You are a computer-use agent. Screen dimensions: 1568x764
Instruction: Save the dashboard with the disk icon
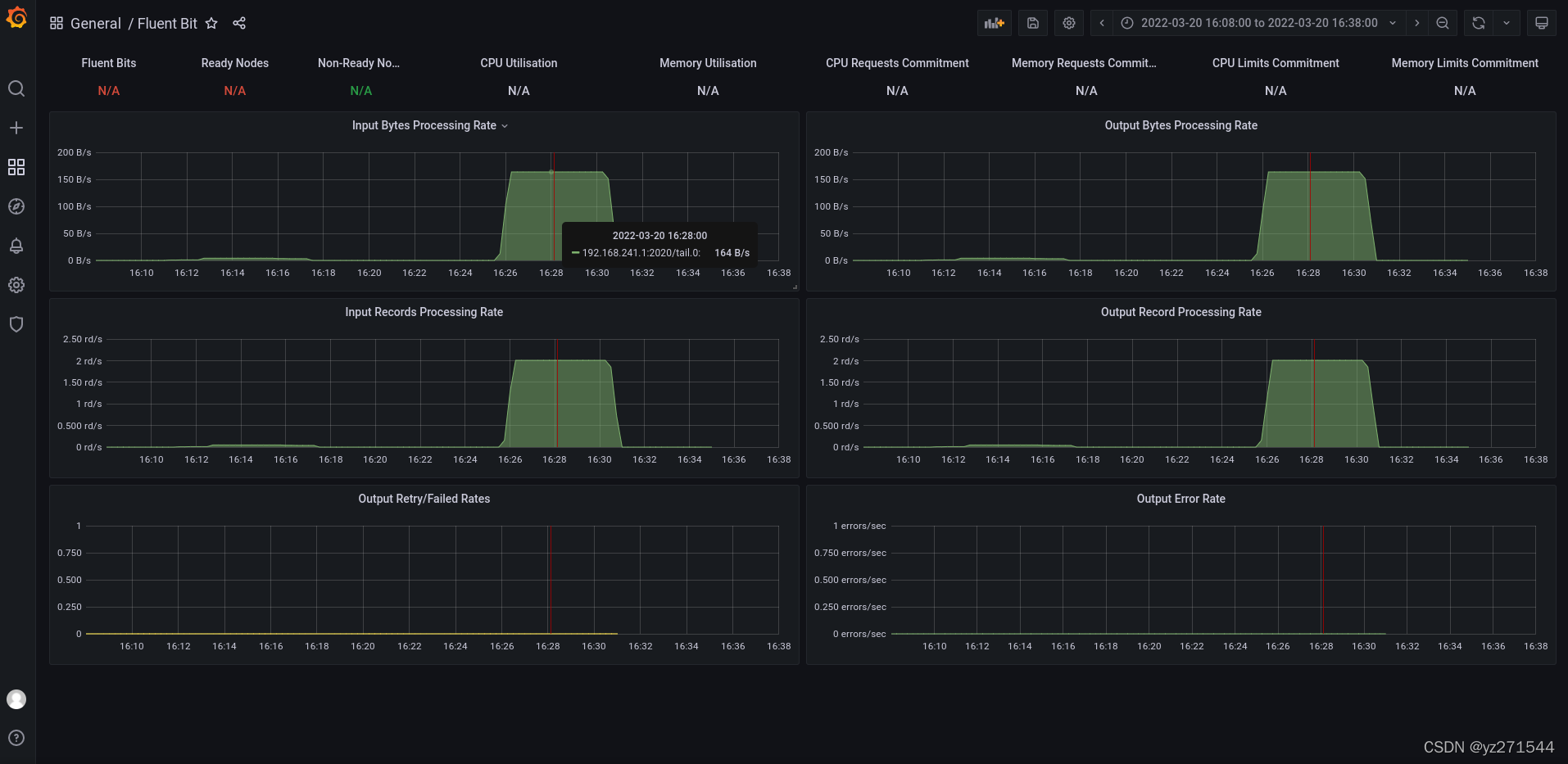tap(1032, 23)
